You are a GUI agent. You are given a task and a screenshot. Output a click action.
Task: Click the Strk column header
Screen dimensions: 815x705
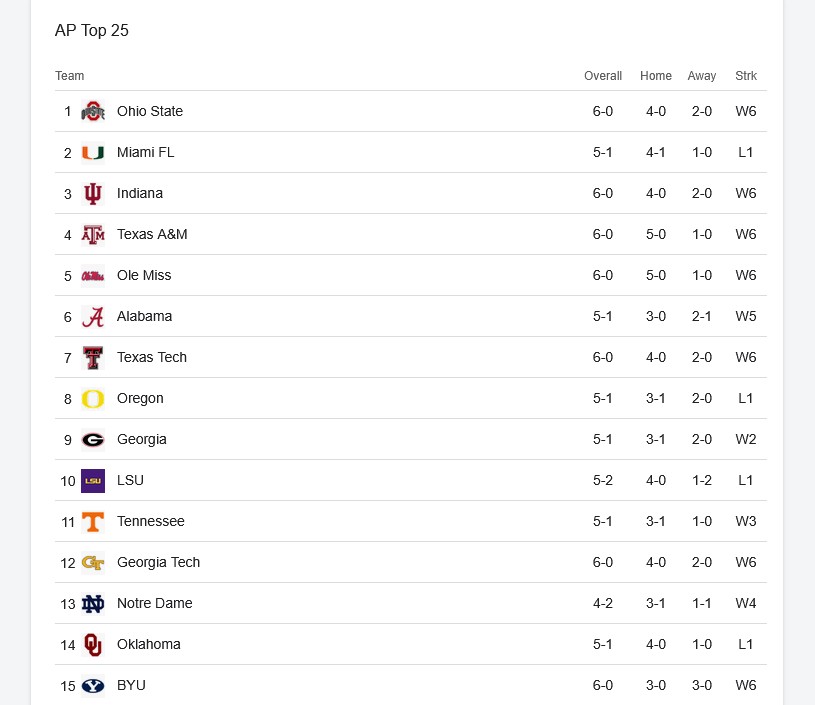coord(746,76)
